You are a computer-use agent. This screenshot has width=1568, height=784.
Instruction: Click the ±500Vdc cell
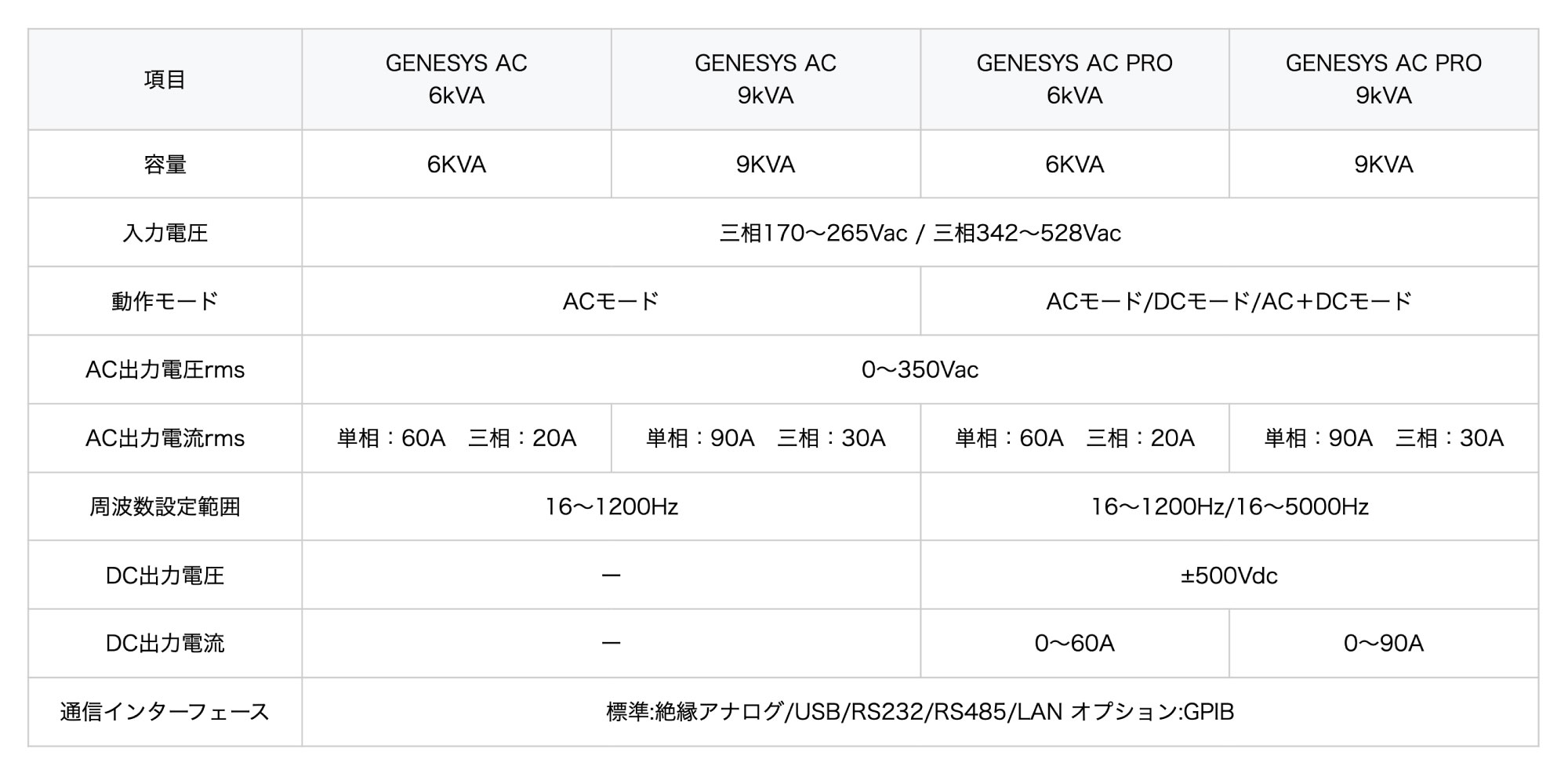[1229, 575]
